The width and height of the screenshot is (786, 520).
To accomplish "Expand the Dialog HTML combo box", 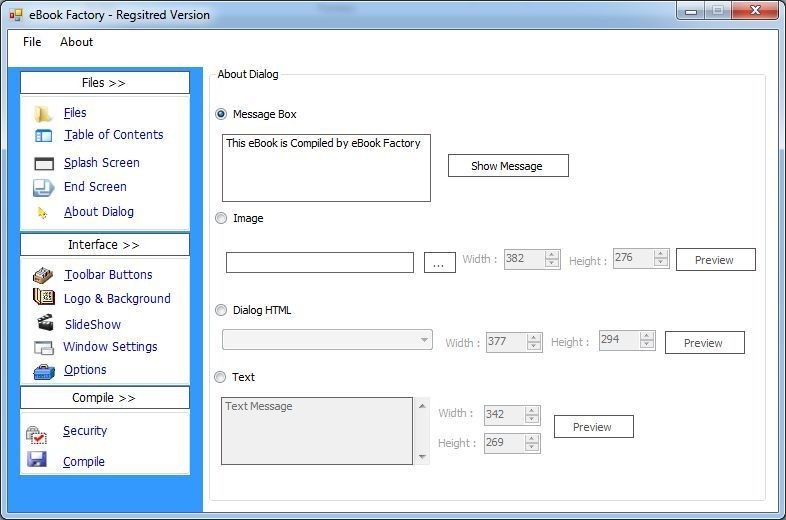I will [327, 340].
